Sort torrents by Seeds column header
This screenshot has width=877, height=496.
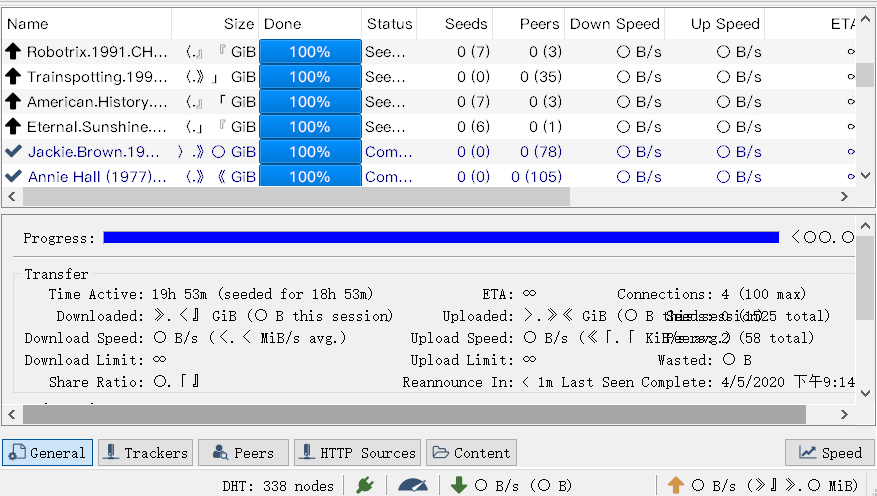pyautogui.click(x=454, y=24)
